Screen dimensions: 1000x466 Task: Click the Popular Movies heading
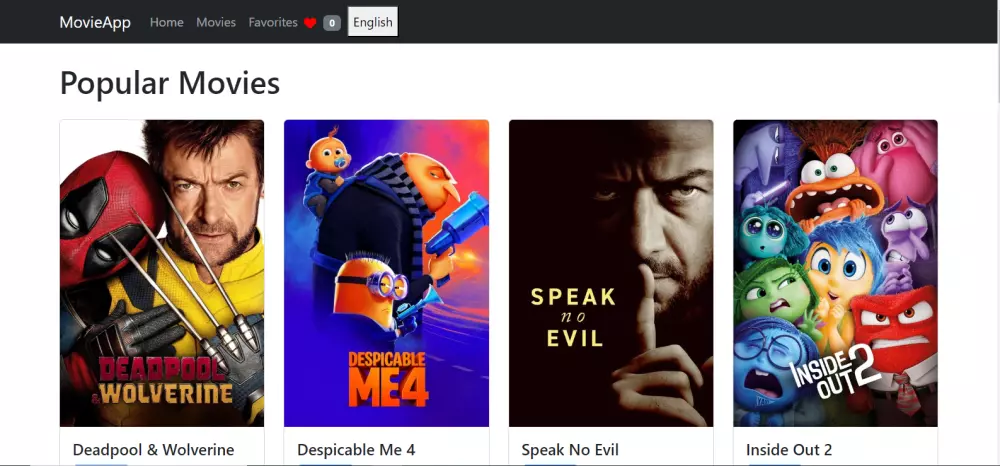(170, 83)
